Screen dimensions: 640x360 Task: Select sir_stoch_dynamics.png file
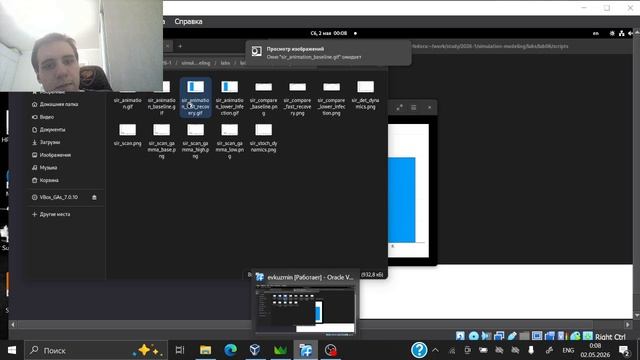click(263, 138)
